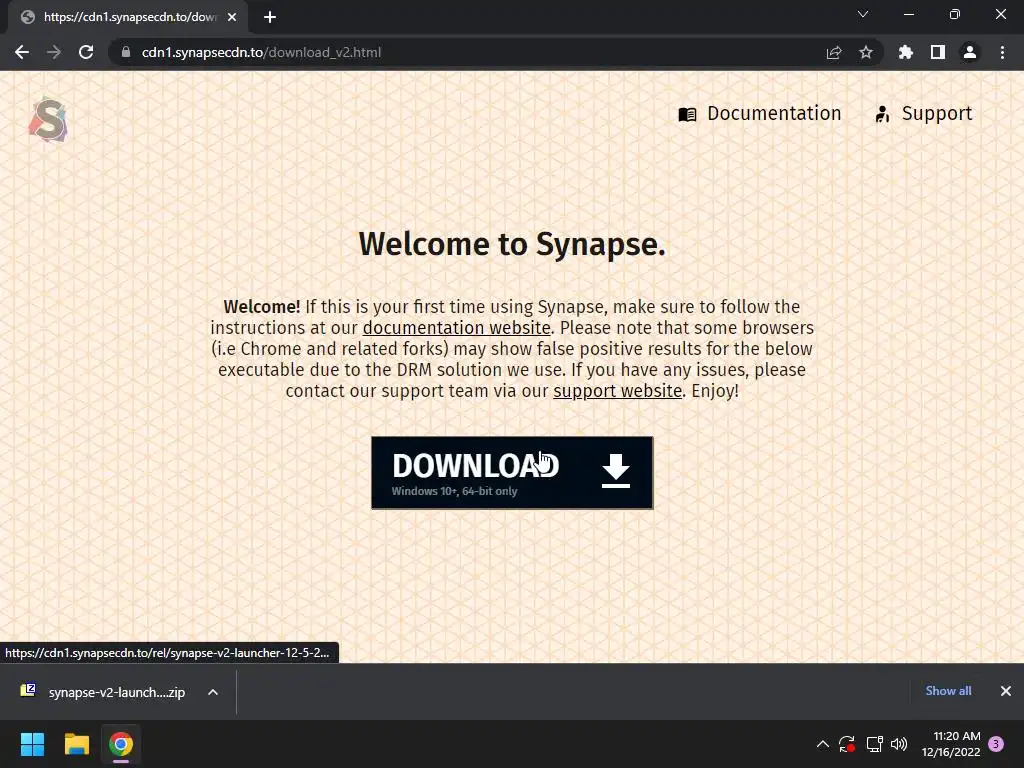Click 'Windows 10+, 64-bit only' text
Image resolution: width=1024 pixels, height=768 pixels.
point(455,491)
